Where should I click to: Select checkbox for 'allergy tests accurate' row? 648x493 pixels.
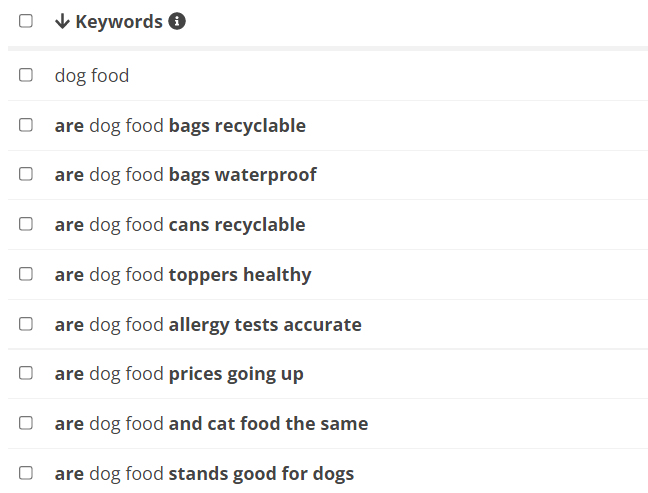tap(26, 324)
